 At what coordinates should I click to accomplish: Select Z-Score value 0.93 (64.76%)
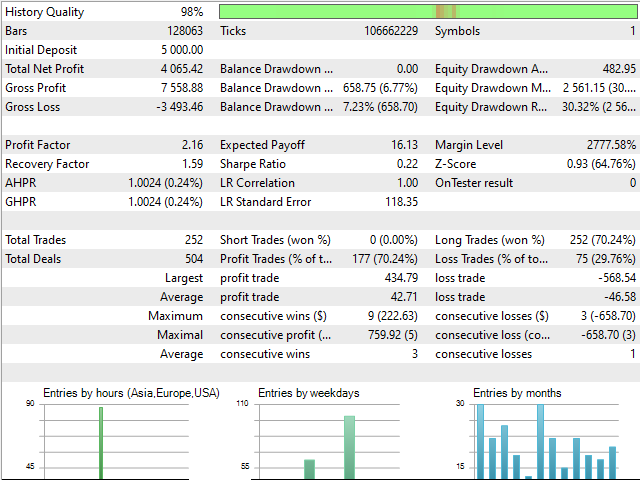click(601, 164)
